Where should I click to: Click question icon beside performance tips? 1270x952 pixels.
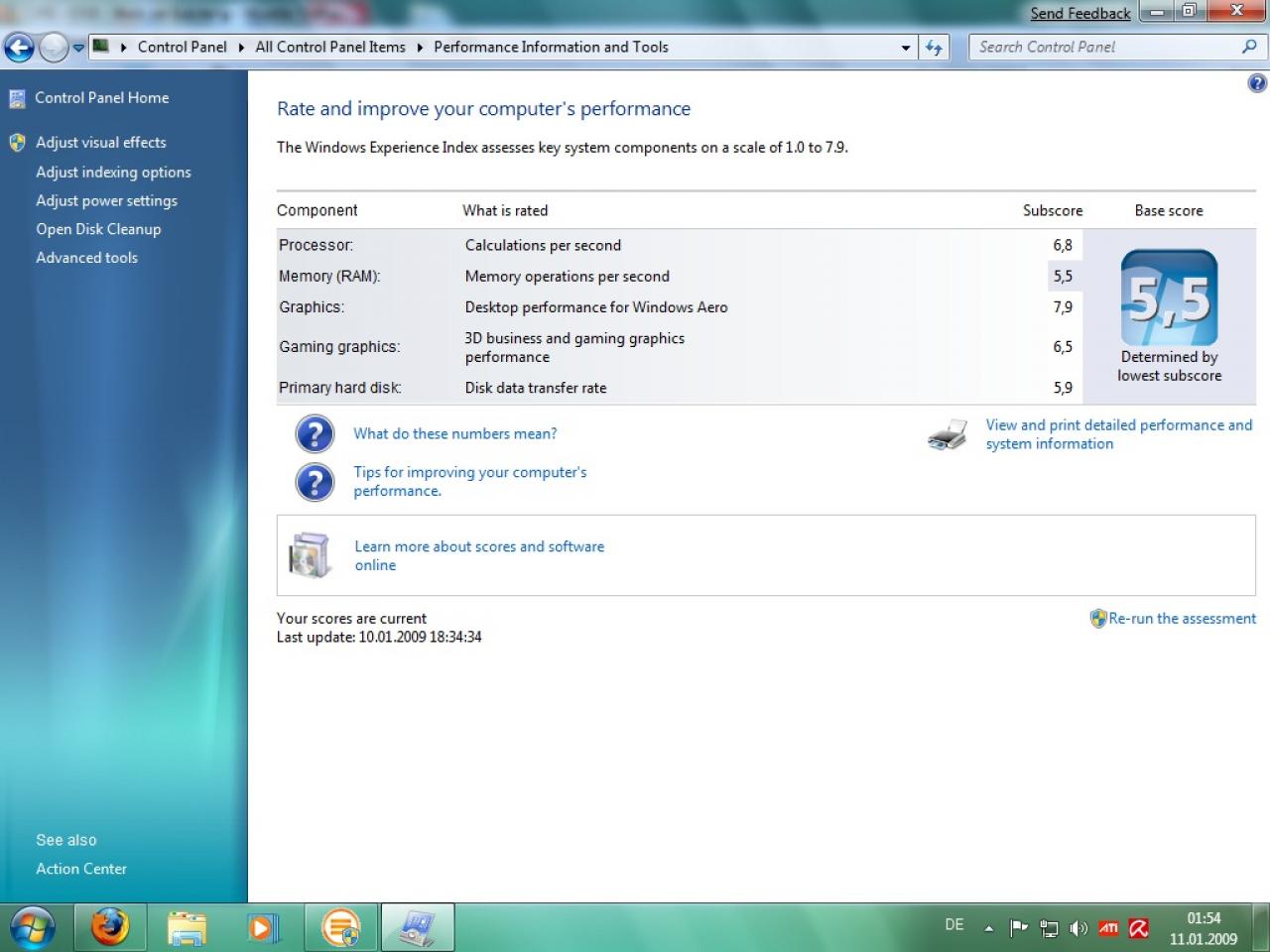(x=315, y=482)
